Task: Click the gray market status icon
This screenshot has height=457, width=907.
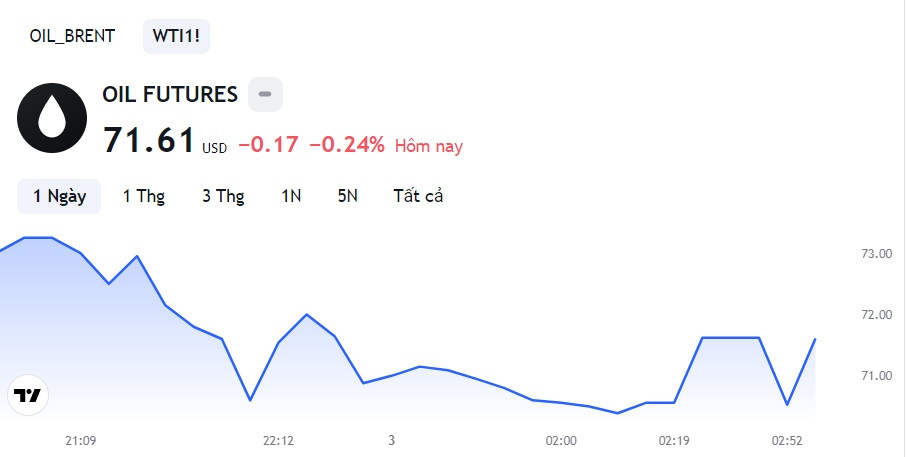Action: (266, 94)
